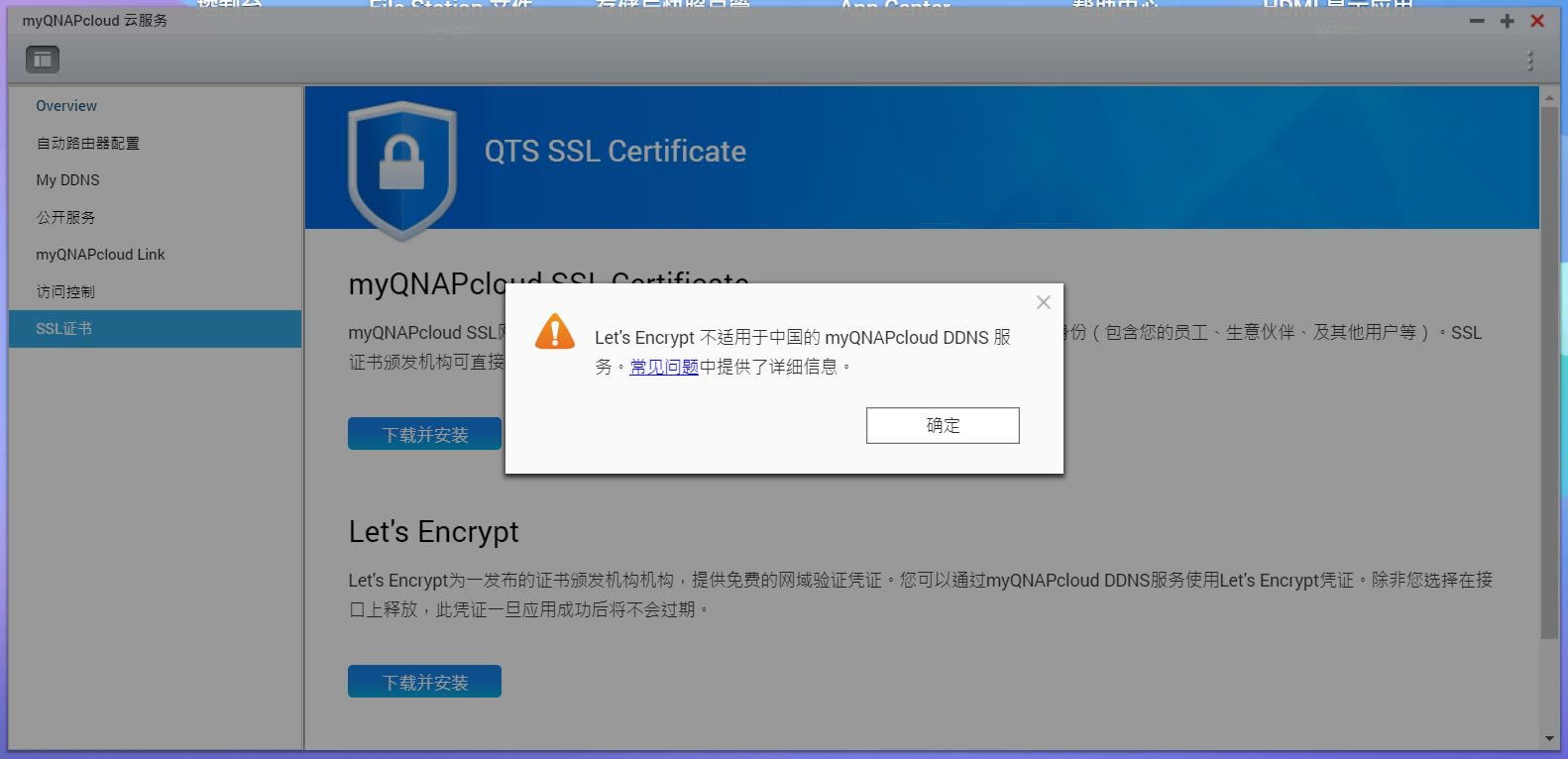Open the vertical three-dot more menu
This screenshot has width=1568, height=759.
[1530, 61]
